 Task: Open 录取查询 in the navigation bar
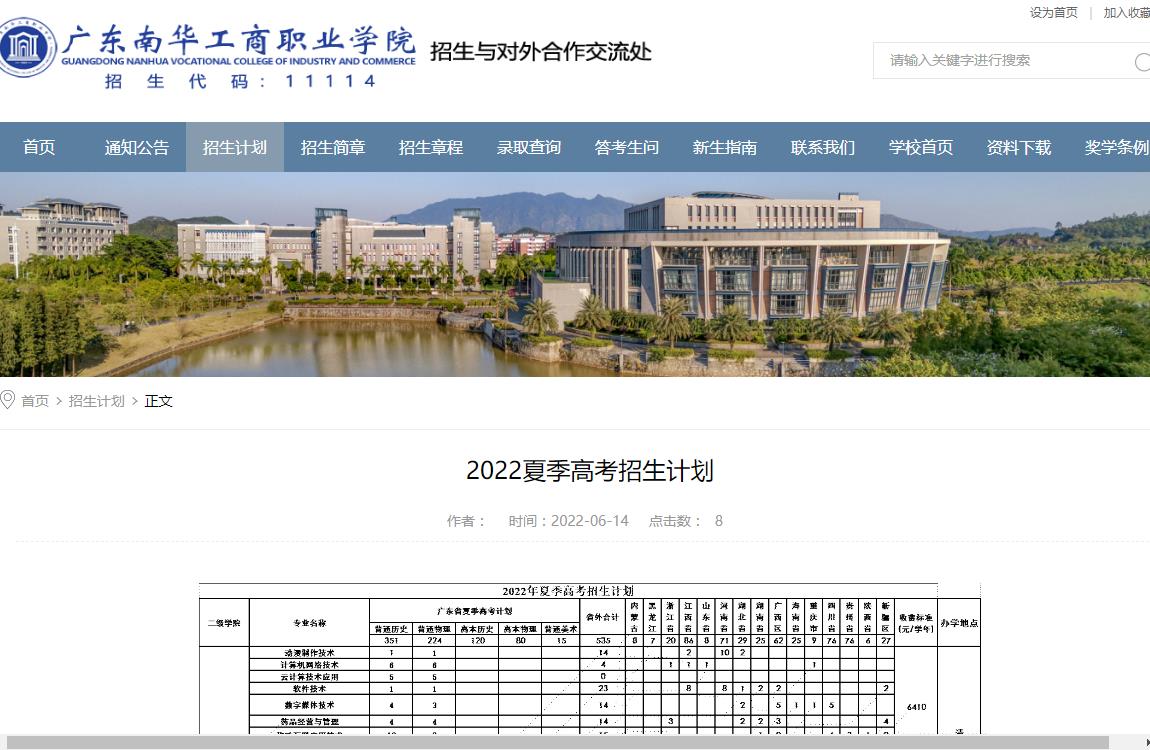point(529,148)
